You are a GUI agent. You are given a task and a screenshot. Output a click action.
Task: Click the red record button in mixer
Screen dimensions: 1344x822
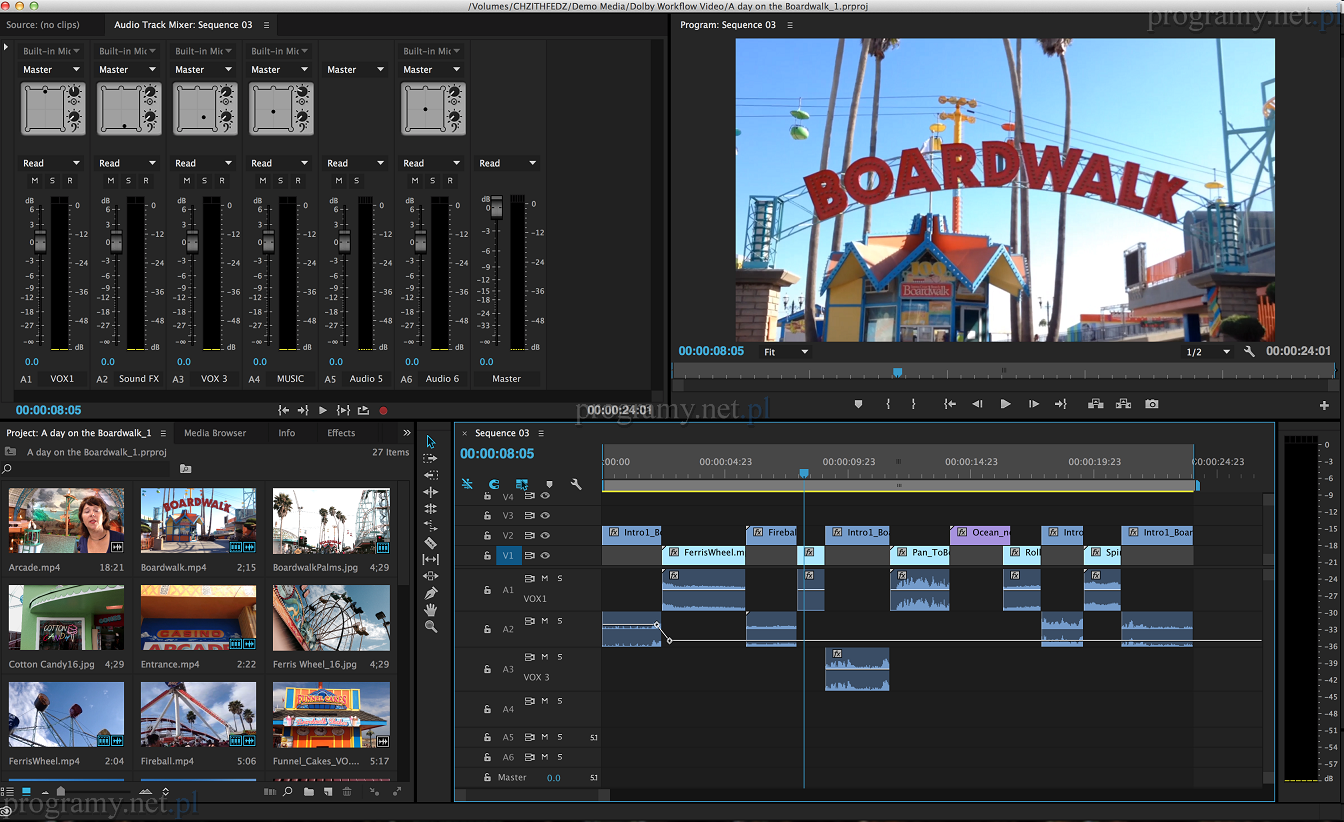(x=383, y=410)
